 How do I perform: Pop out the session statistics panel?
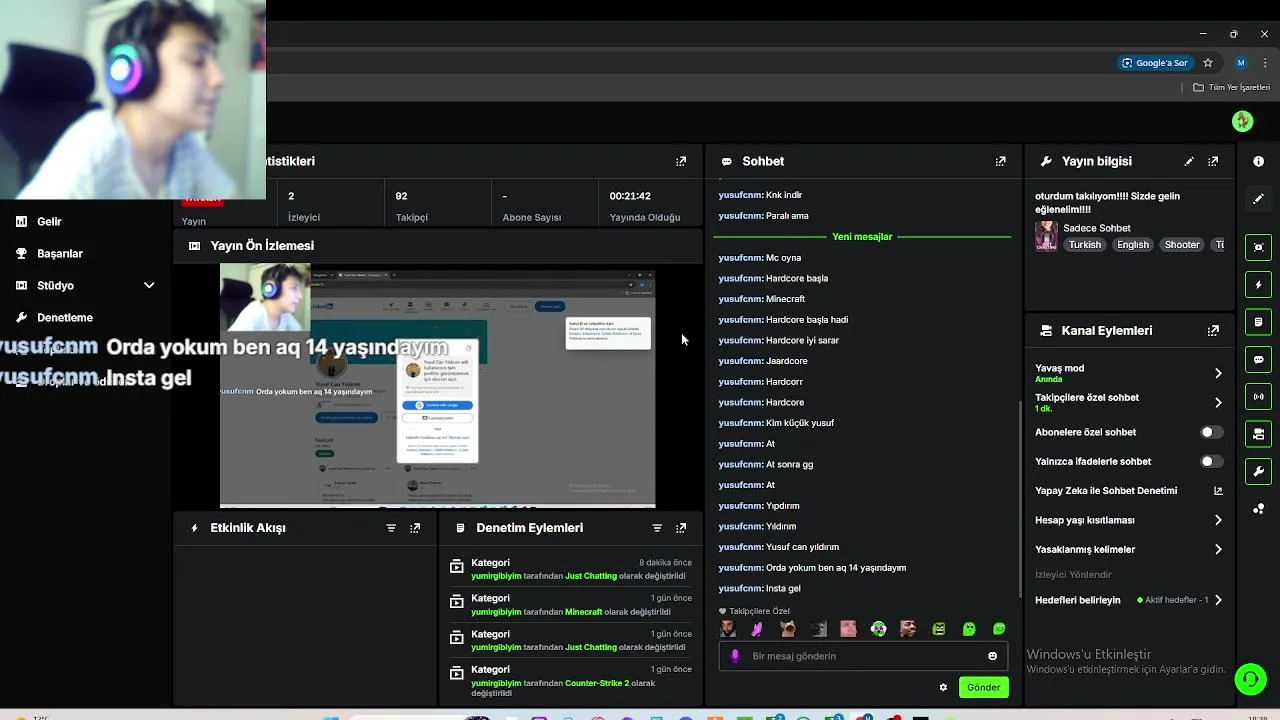[681, 161]
